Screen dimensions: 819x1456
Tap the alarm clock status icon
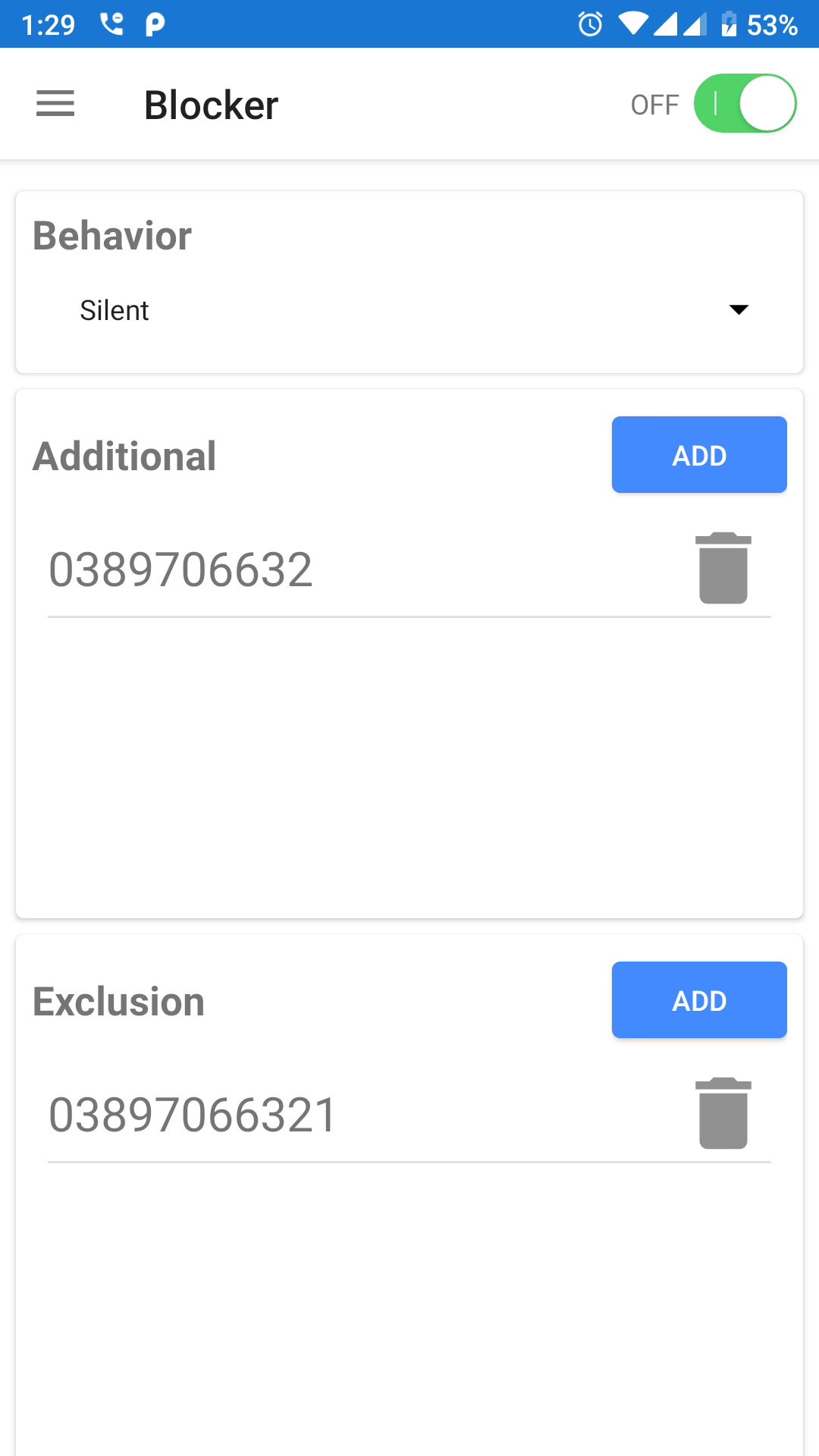pos(590,24)
